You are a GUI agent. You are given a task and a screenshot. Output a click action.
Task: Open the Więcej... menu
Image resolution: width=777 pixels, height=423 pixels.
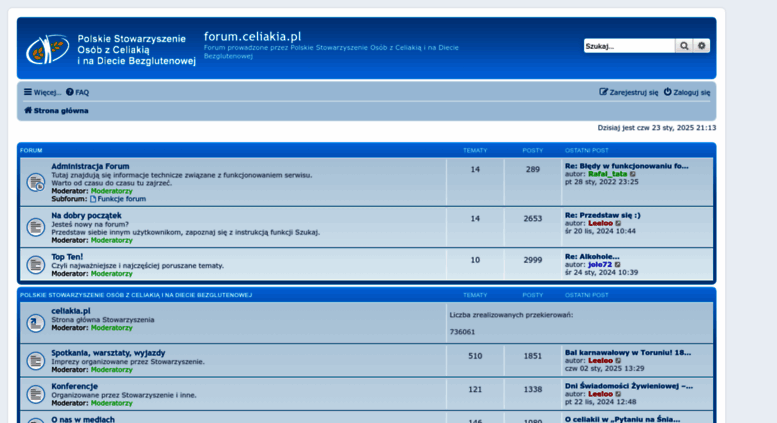point(42,92)
